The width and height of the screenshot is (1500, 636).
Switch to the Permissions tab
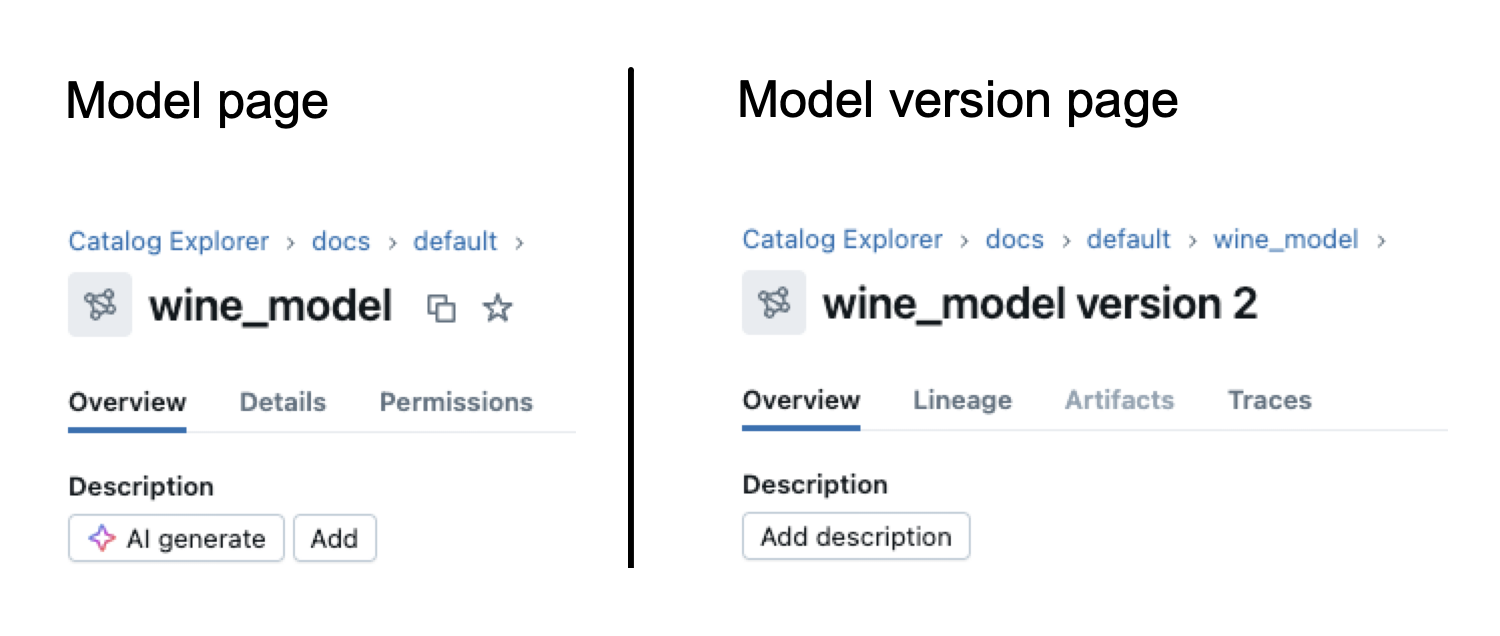coord(456,402)
